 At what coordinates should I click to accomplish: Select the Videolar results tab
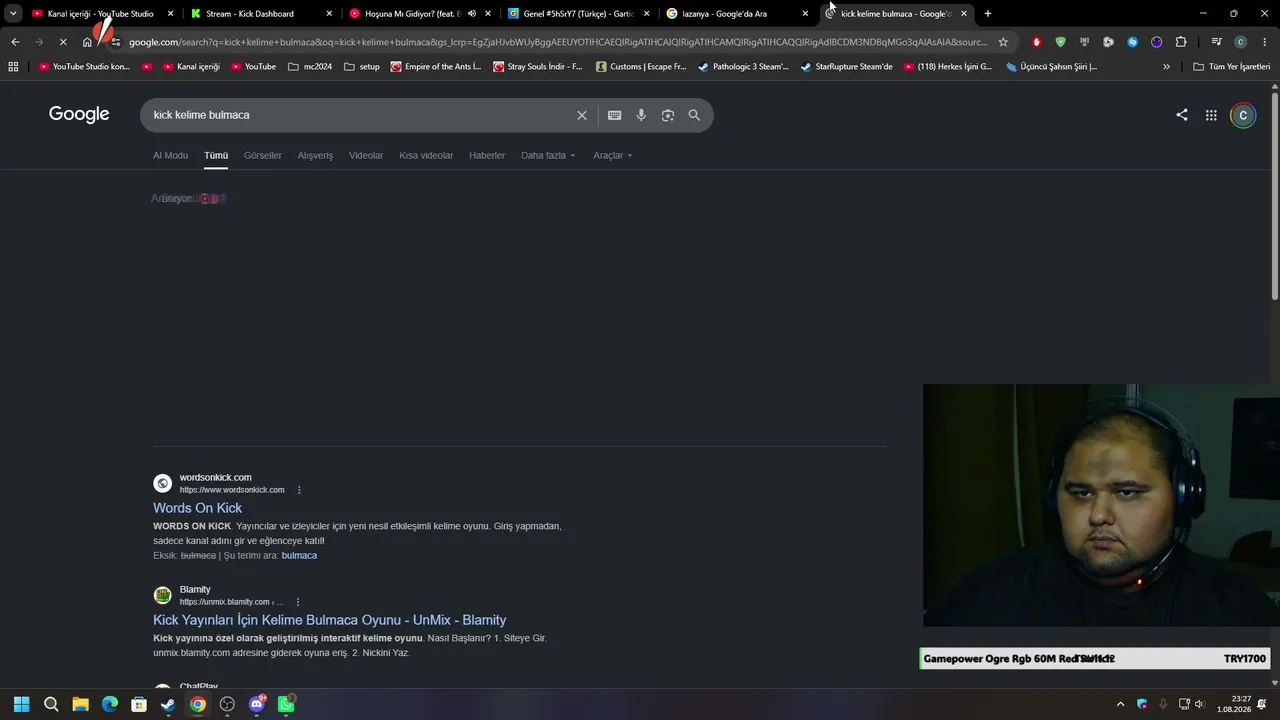pyautogui.click(x=366, y=156)
